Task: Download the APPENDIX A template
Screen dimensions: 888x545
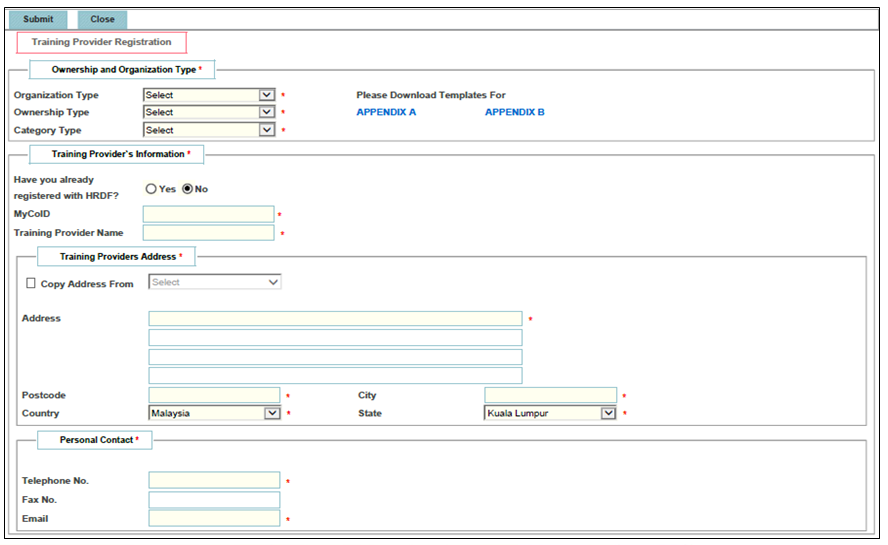Action: (x=386, y=112)
